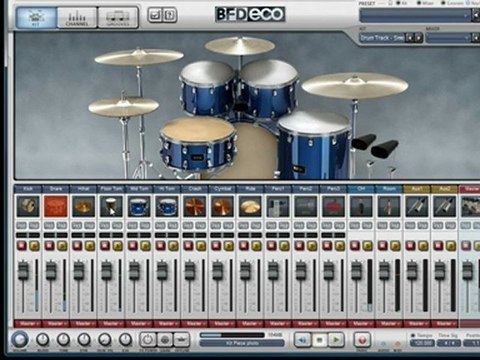Mute the Room channel

point(383,246)
